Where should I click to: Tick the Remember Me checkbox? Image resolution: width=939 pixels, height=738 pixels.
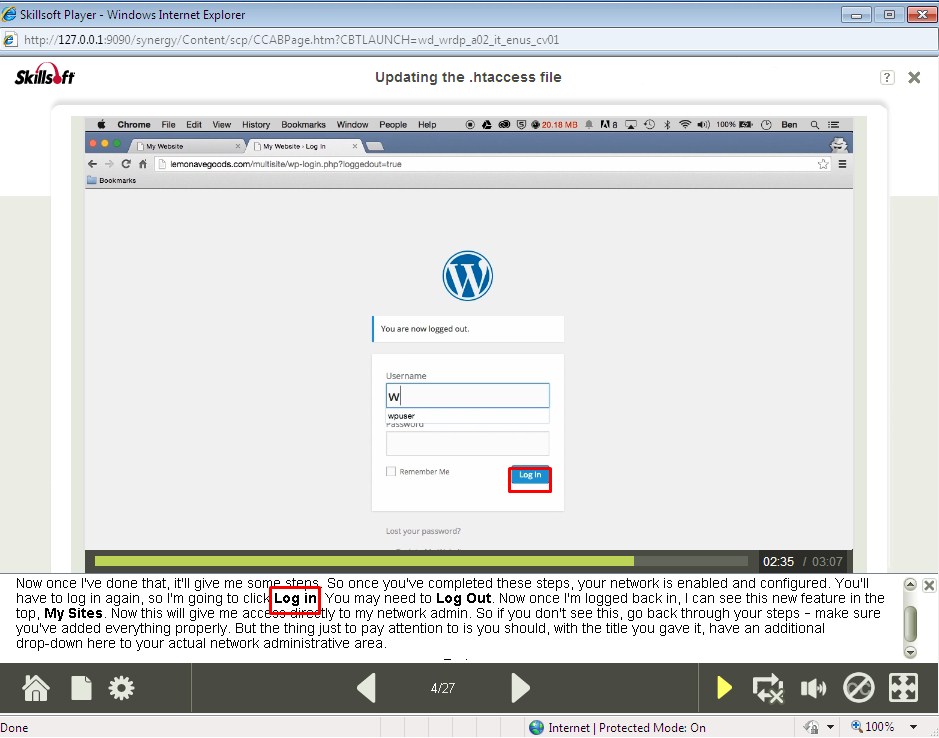coord(391,471)
